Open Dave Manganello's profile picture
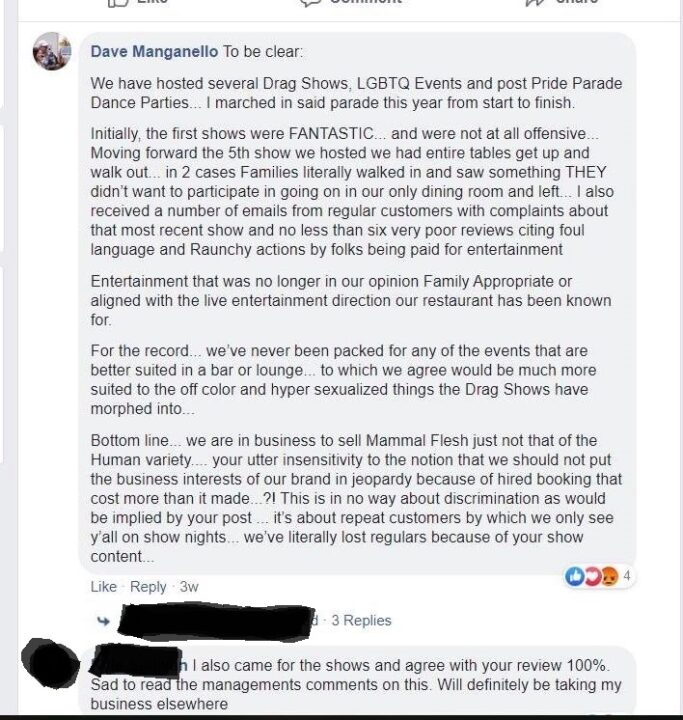 click(x=52, y=52)
